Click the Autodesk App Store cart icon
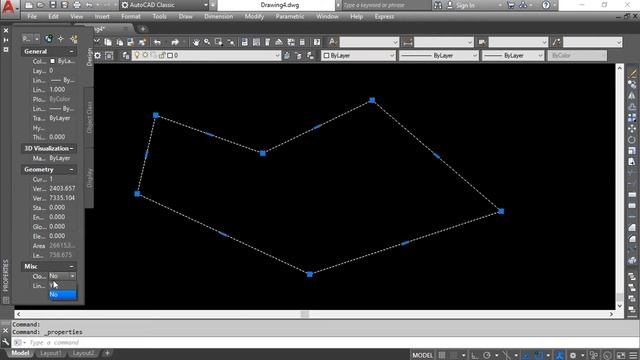Image resolution: width=640 pixels, height=360 pixels. click(510, 5)
